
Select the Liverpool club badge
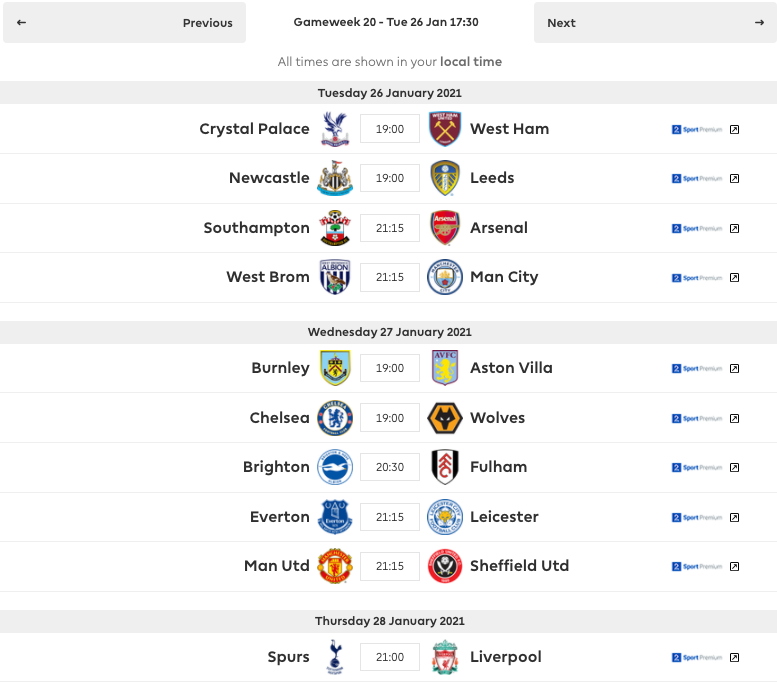tap(445, 657)
